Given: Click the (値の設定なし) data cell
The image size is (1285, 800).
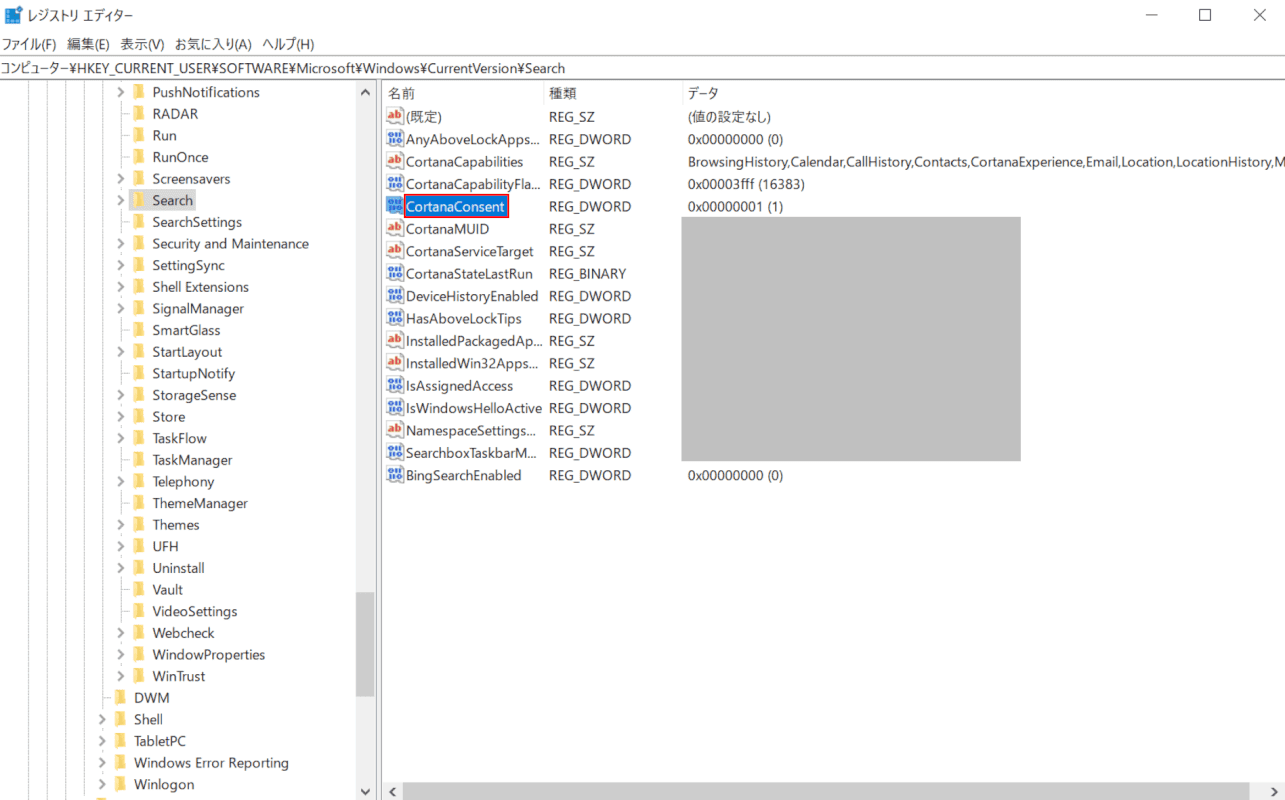Looking at the screenshot, I should point(729,117).
